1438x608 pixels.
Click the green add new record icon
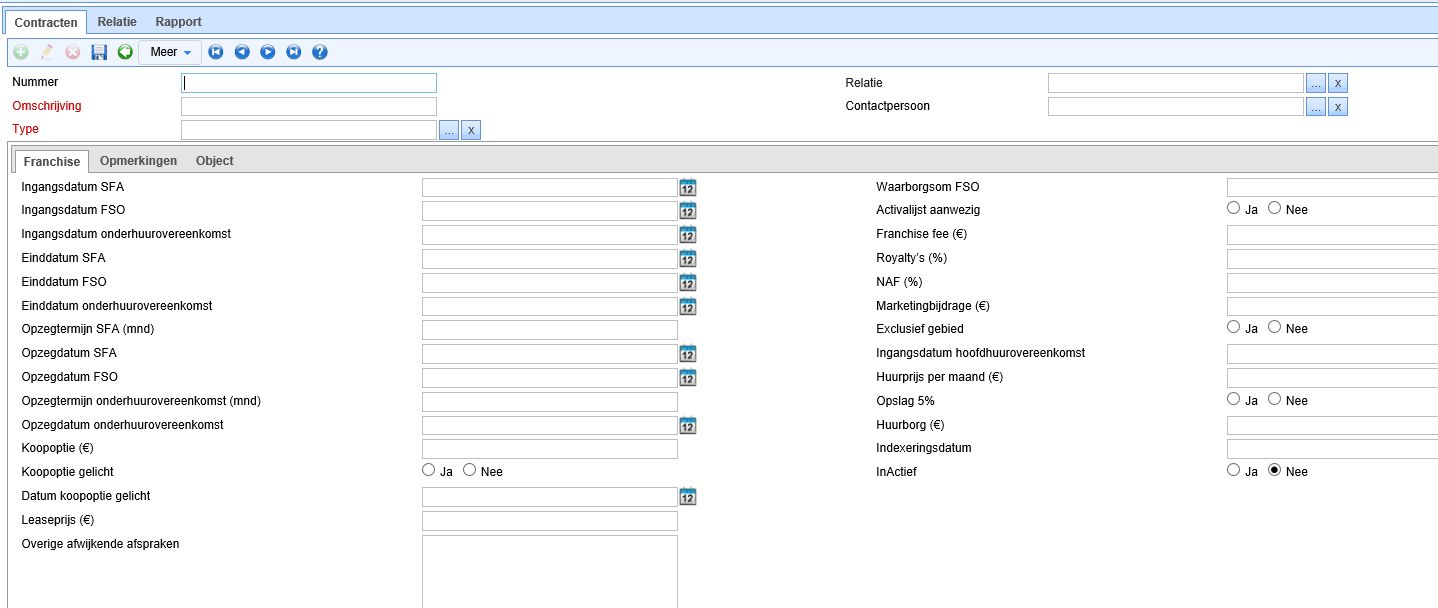(21, 52)
